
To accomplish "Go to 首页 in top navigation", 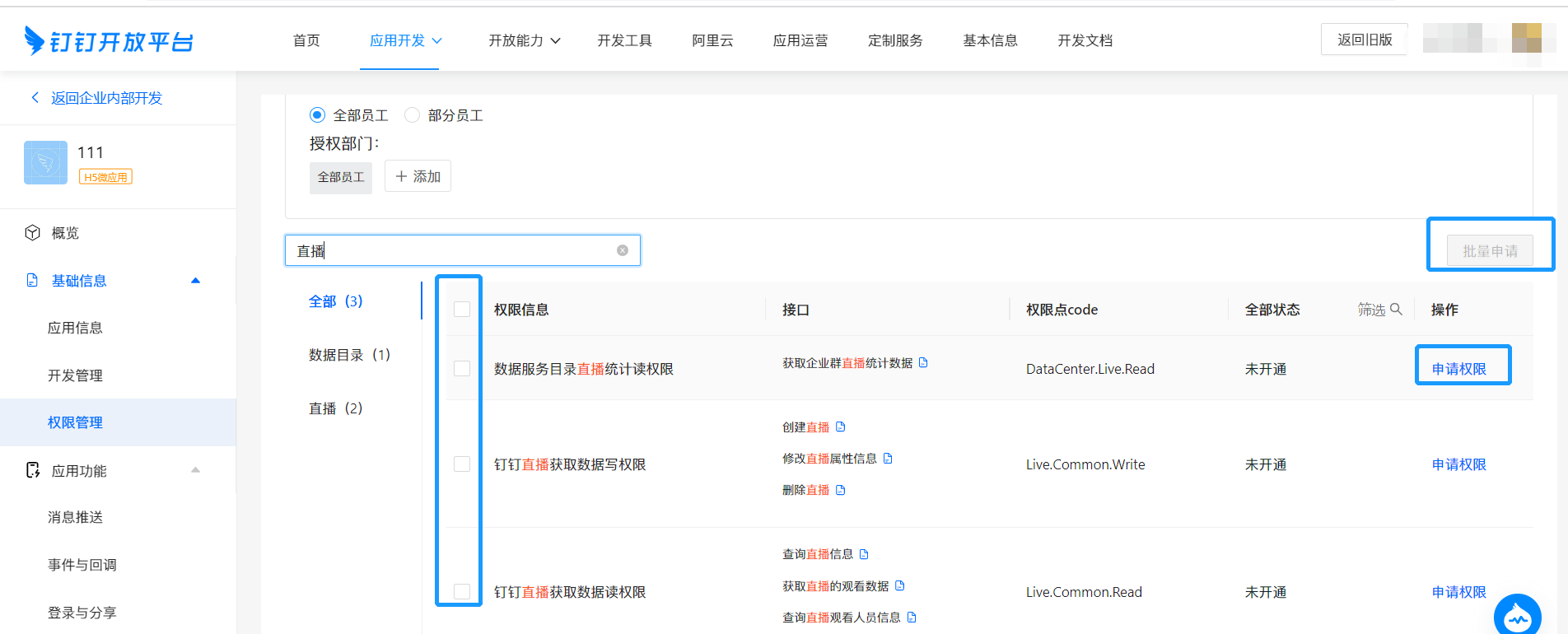I will pyautogui.click(x=306, y=40).
